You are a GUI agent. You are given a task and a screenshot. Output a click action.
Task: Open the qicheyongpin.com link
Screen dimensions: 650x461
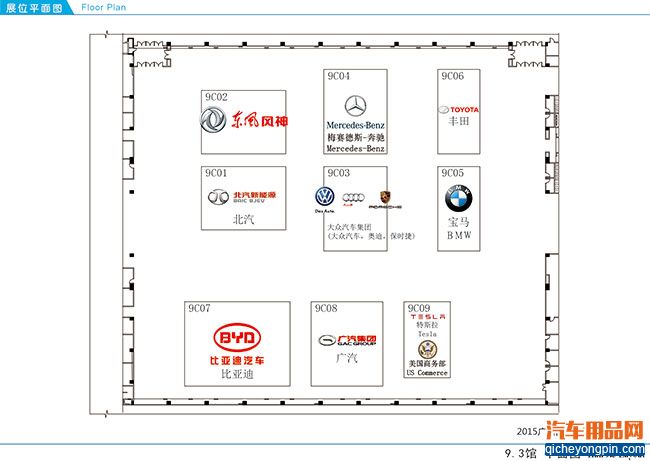coord(595,449)
